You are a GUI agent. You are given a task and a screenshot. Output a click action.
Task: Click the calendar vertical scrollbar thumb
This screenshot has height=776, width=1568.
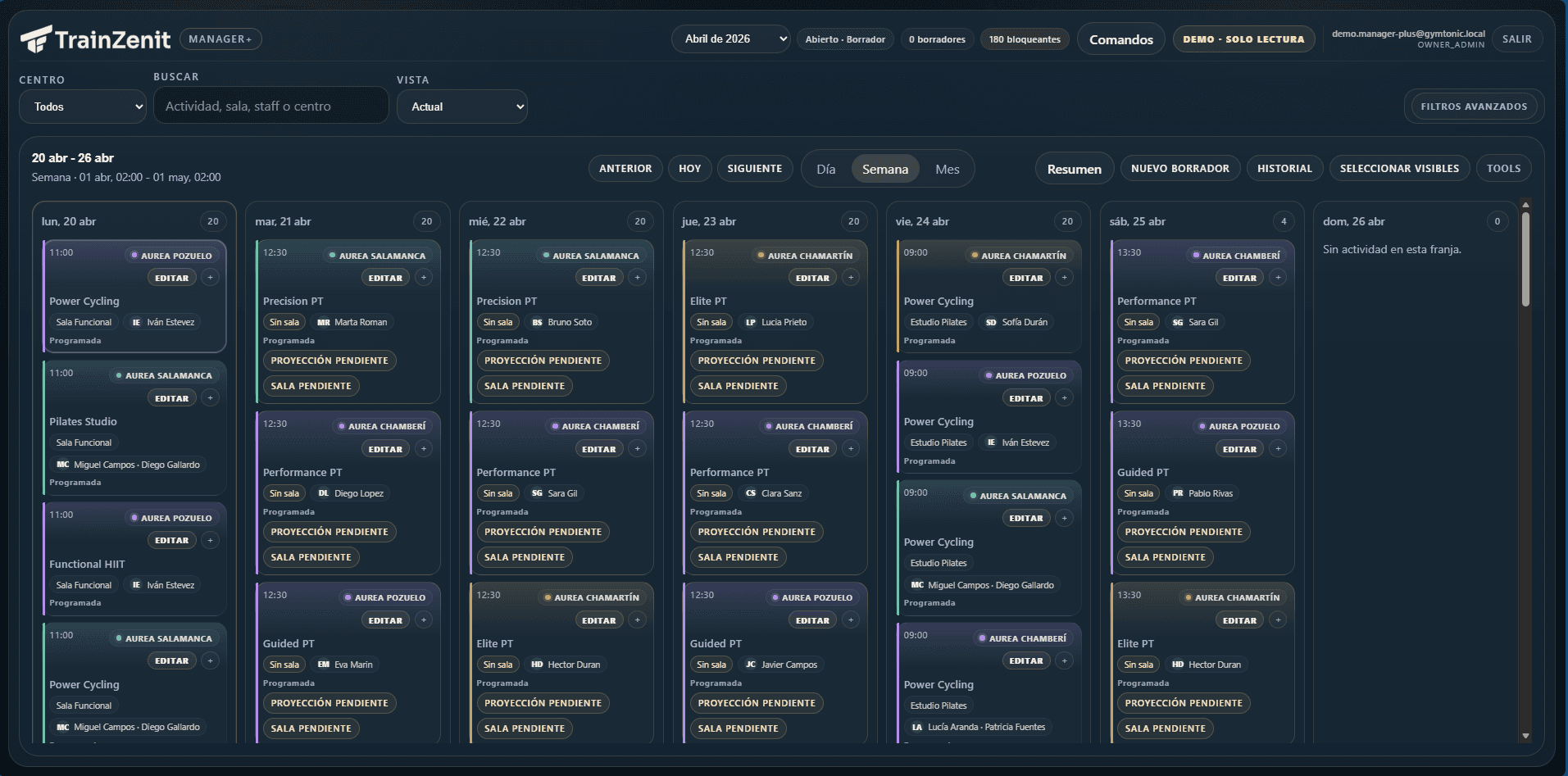[1525, 259]
